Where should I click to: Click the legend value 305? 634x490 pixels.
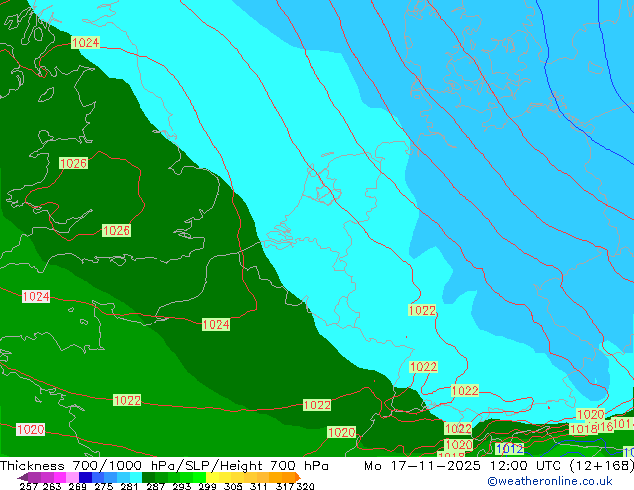coord(232,486)
